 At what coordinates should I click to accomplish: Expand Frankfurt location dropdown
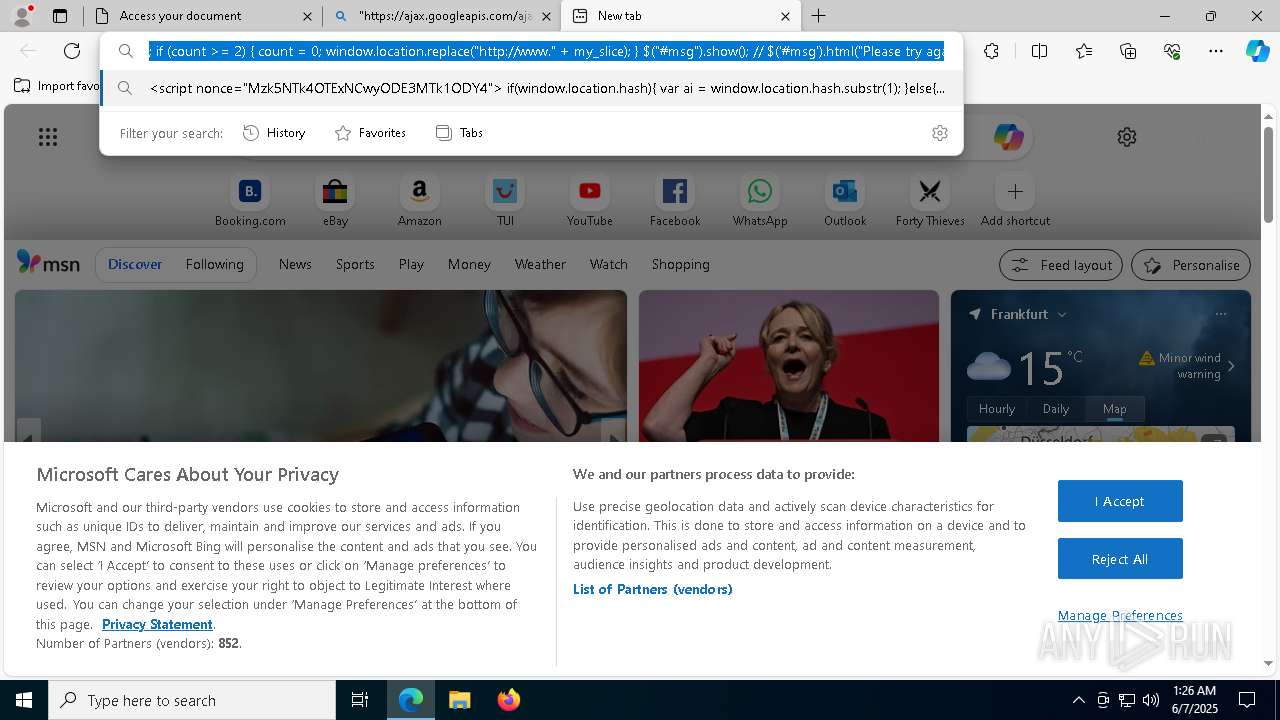click(1062, 314)
